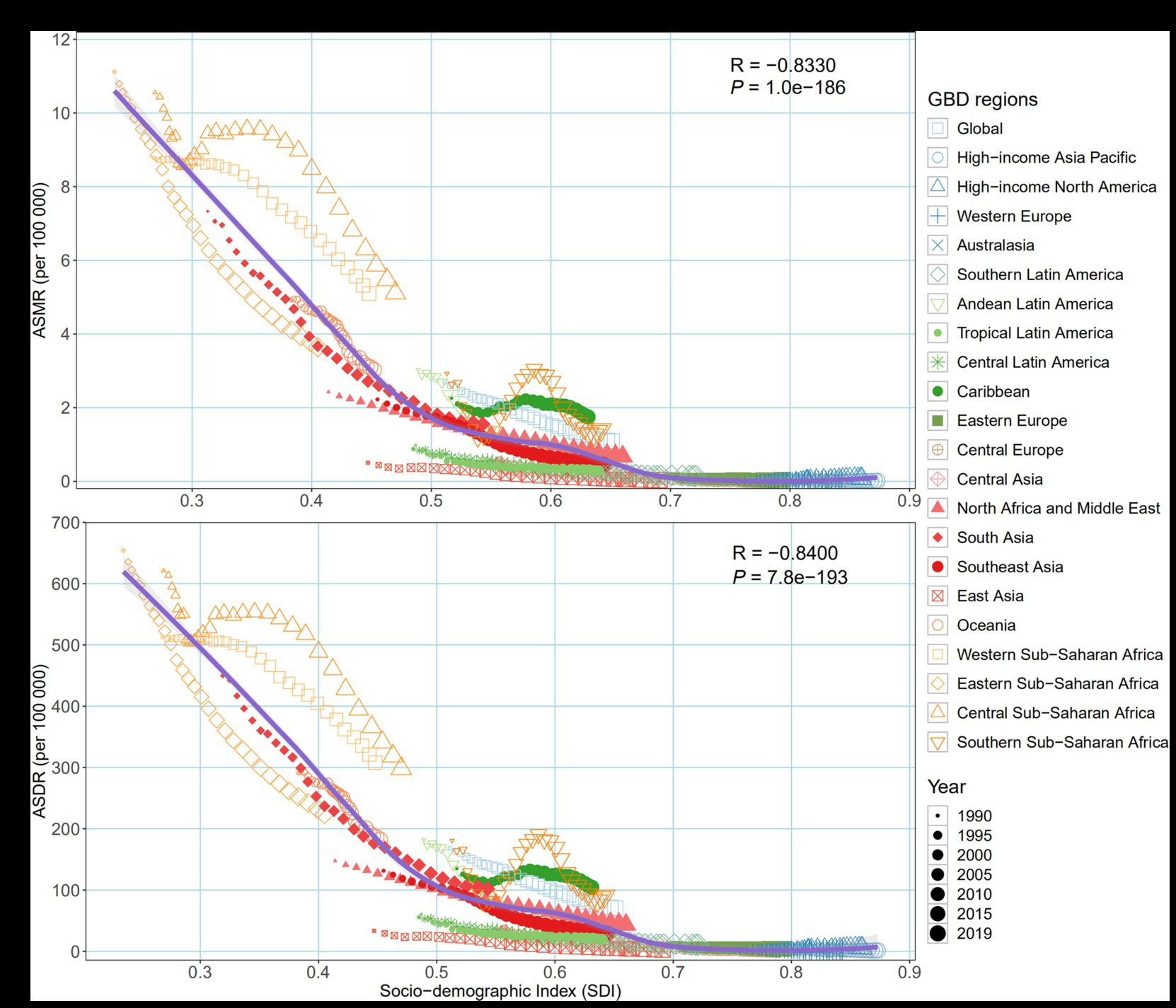The image size is (1176, 1008).
Task: Click the '700' tick on the ASDR axis
Action: click(x=66, y=523)
